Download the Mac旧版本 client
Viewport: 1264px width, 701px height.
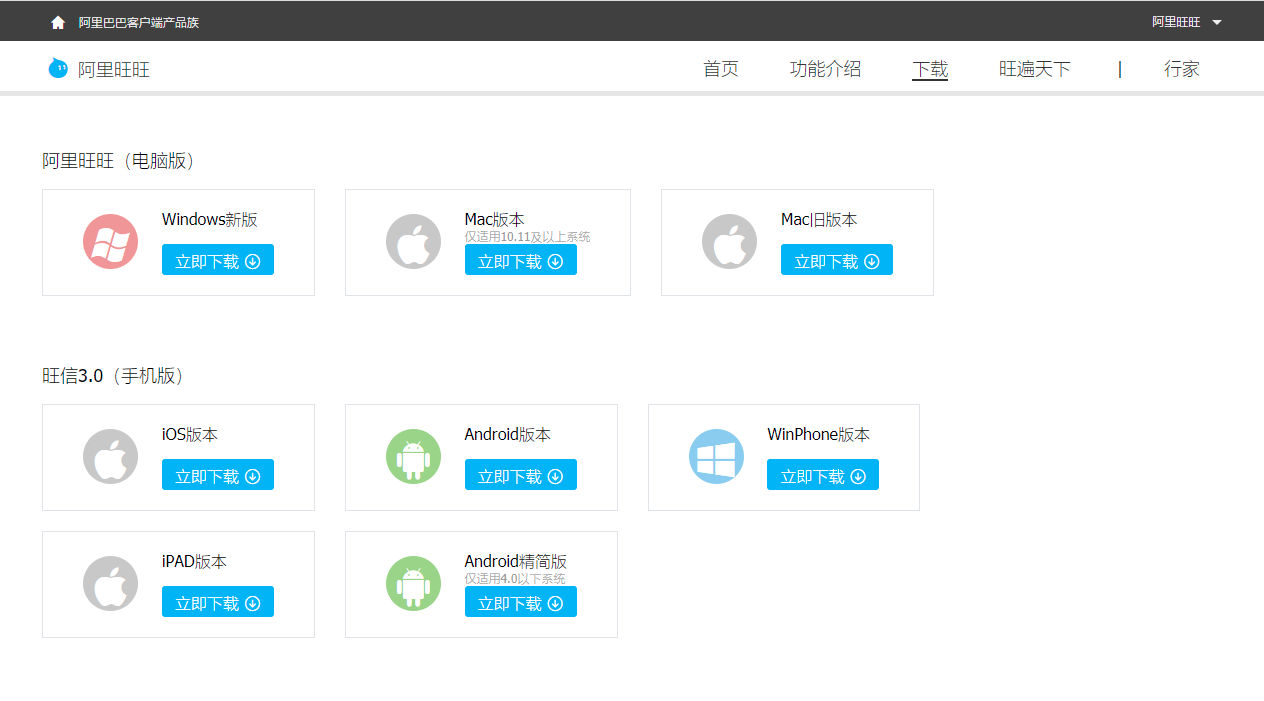point(837,260)
